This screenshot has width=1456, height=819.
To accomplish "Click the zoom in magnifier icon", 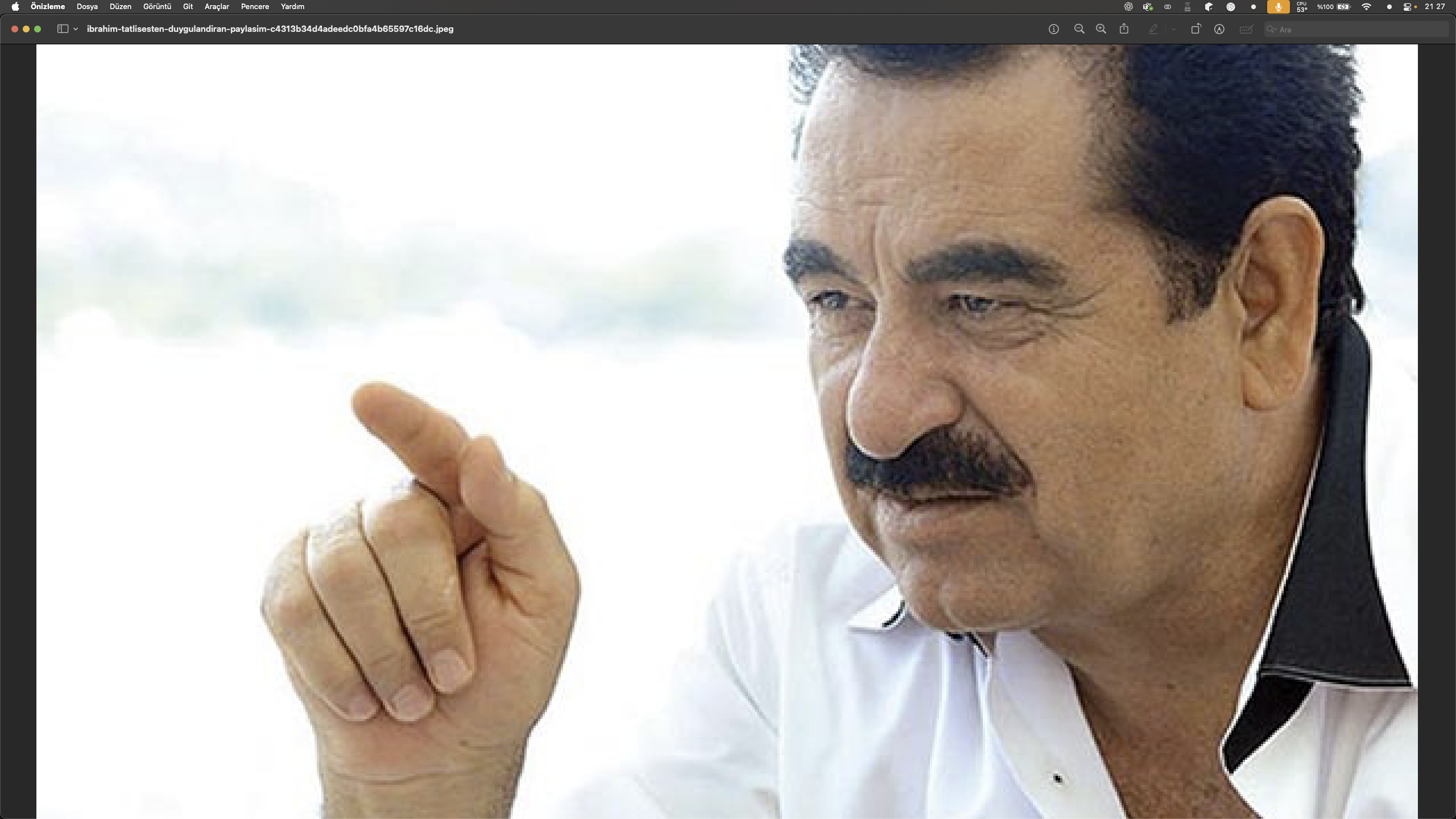I will pos(1101,29).
